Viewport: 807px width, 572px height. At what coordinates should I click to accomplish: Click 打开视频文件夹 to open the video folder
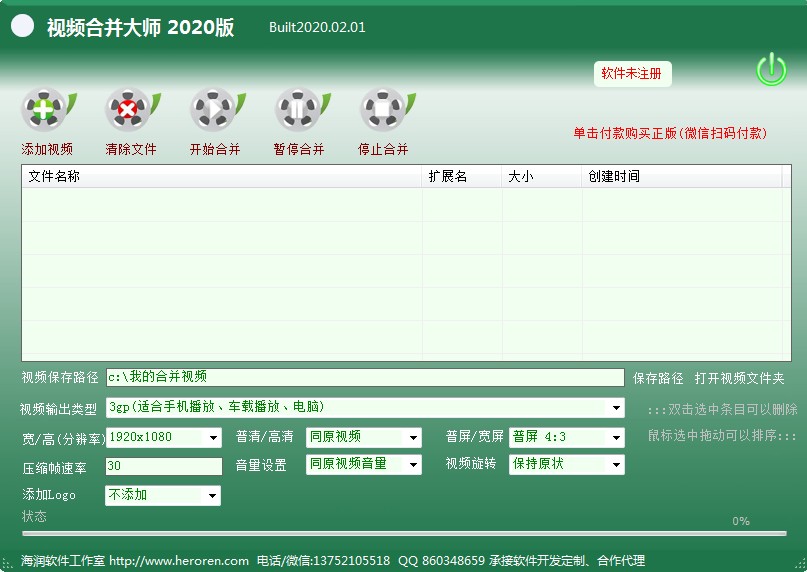[739, 379]
